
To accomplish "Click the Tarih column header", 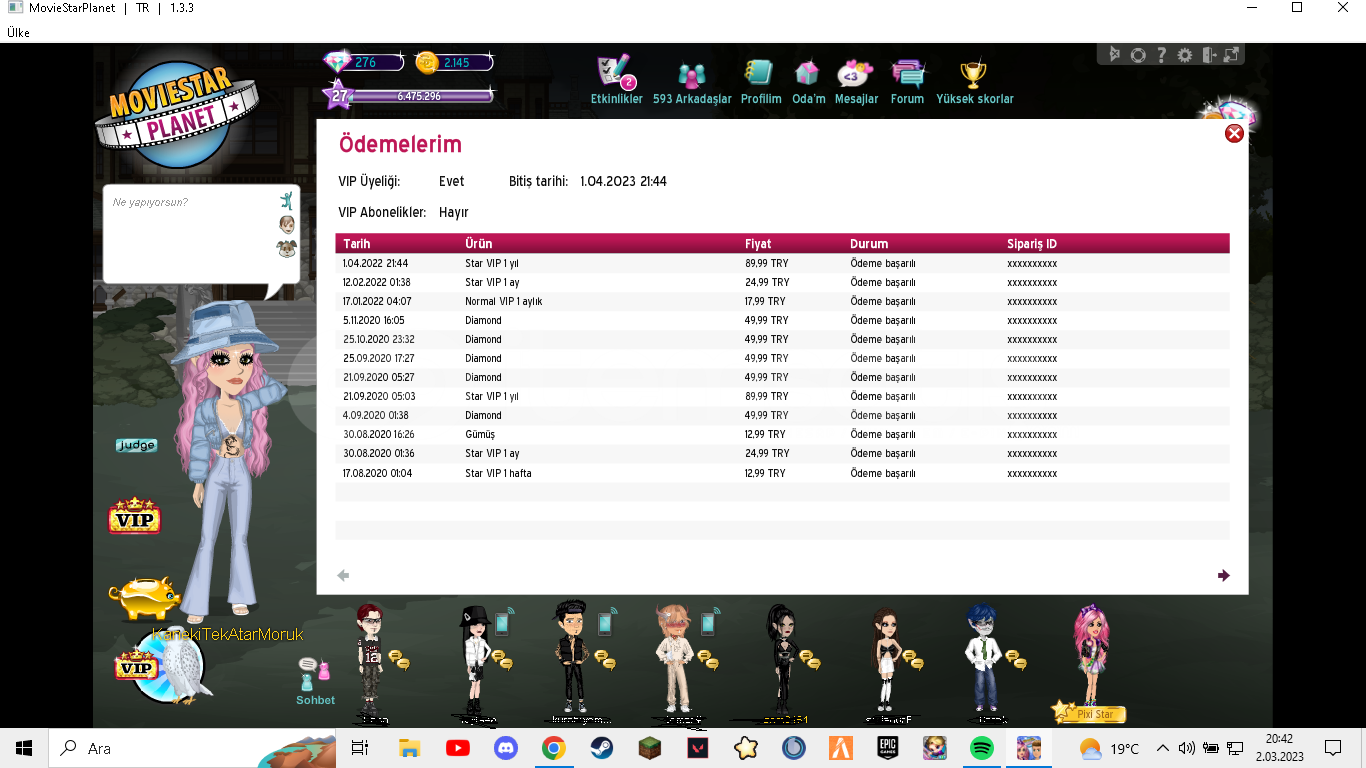I will [357, 244].
